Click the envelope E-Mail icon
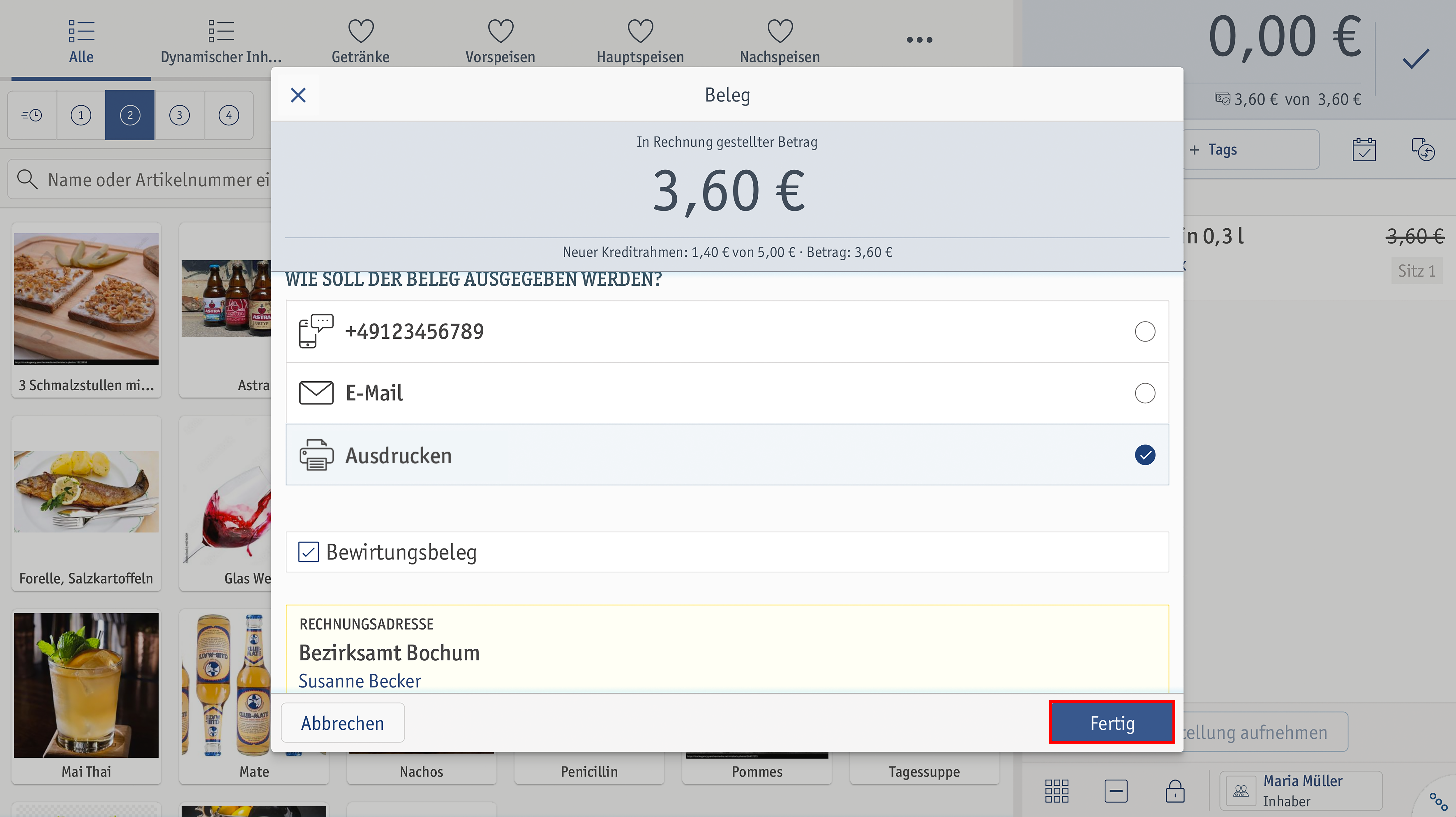 316,393
